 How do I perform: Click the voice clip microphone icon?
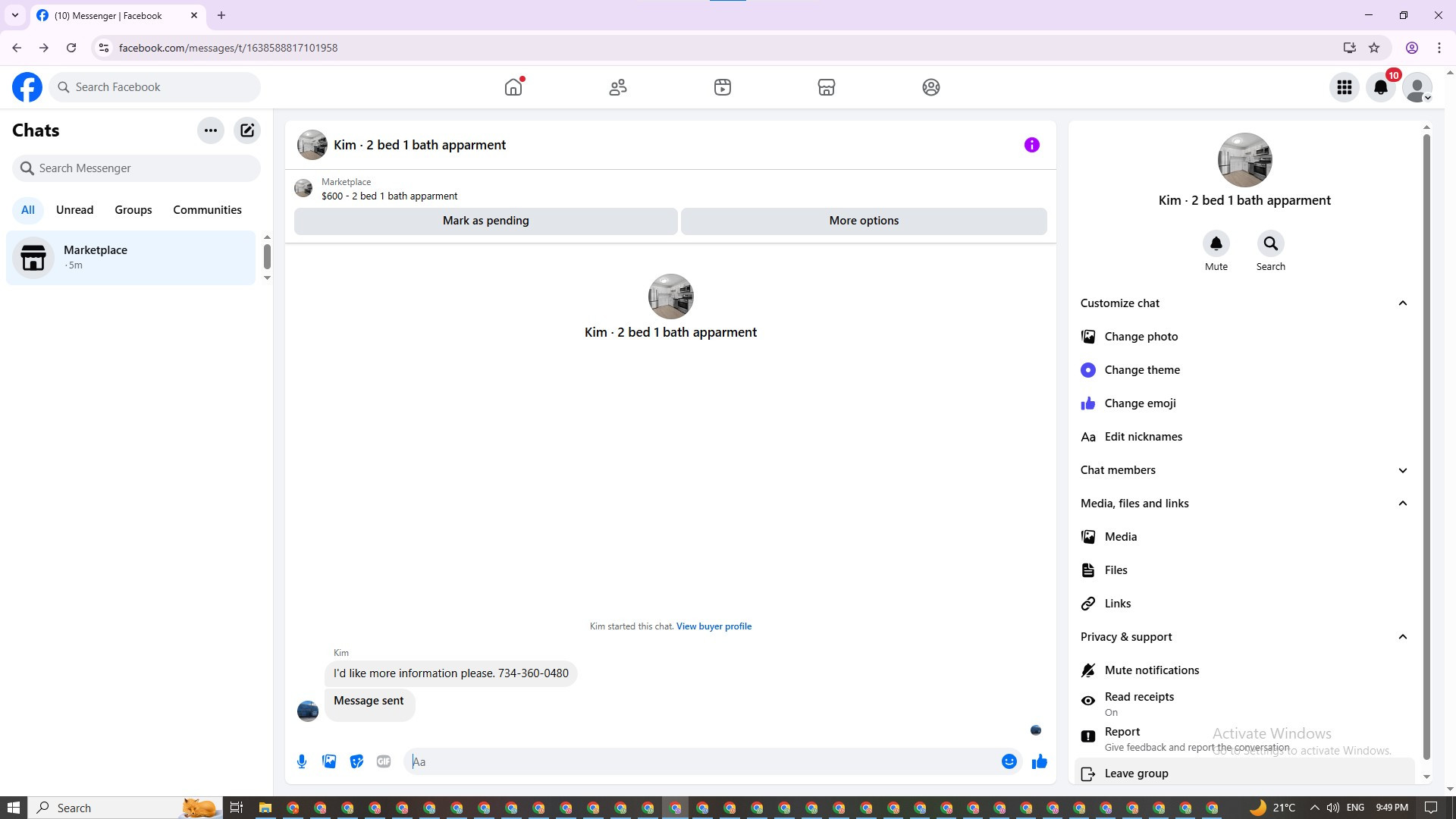[302, 761]
